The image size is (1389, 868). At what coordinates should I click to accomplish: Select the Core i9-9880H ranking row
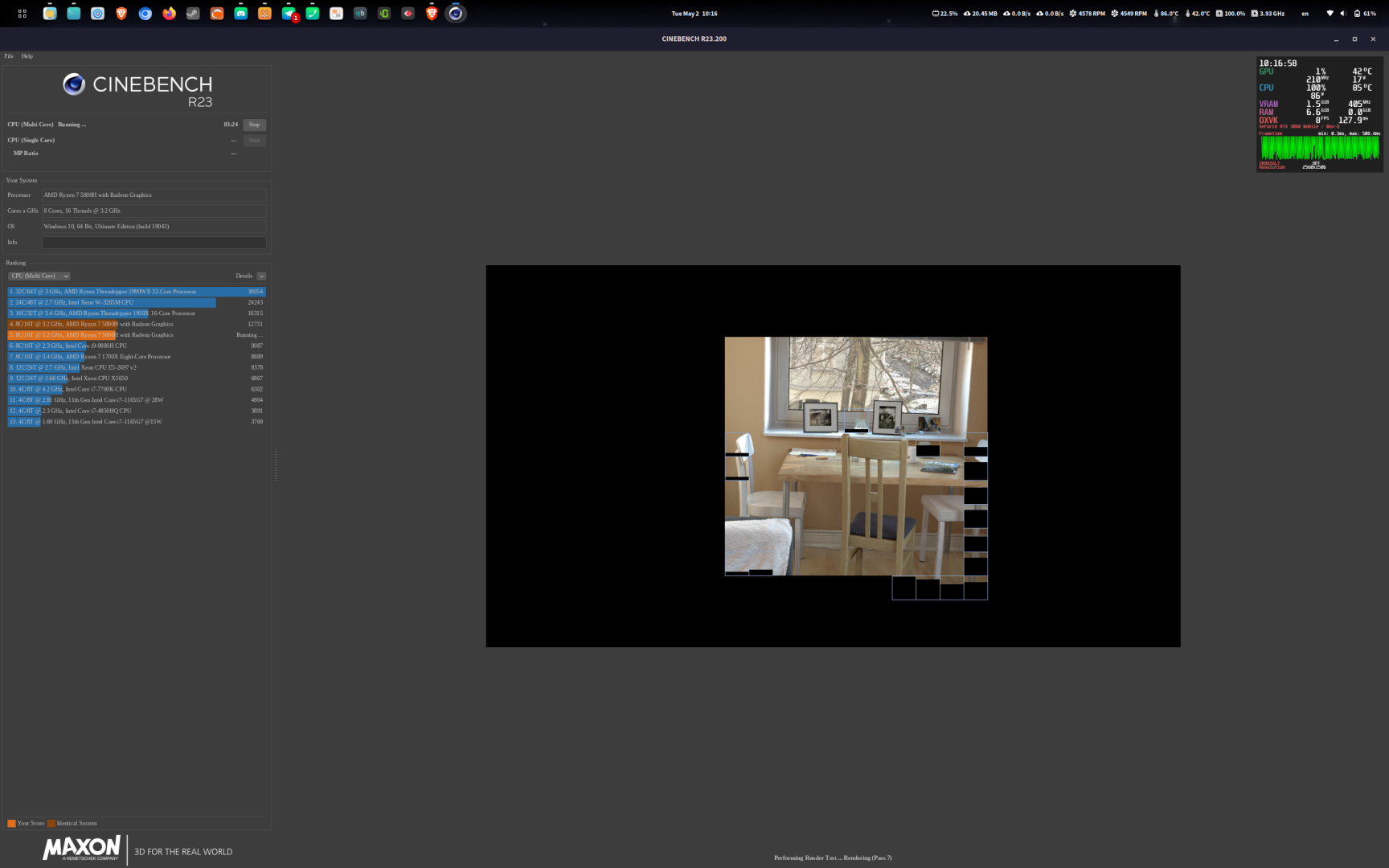(x=137, y=346)
